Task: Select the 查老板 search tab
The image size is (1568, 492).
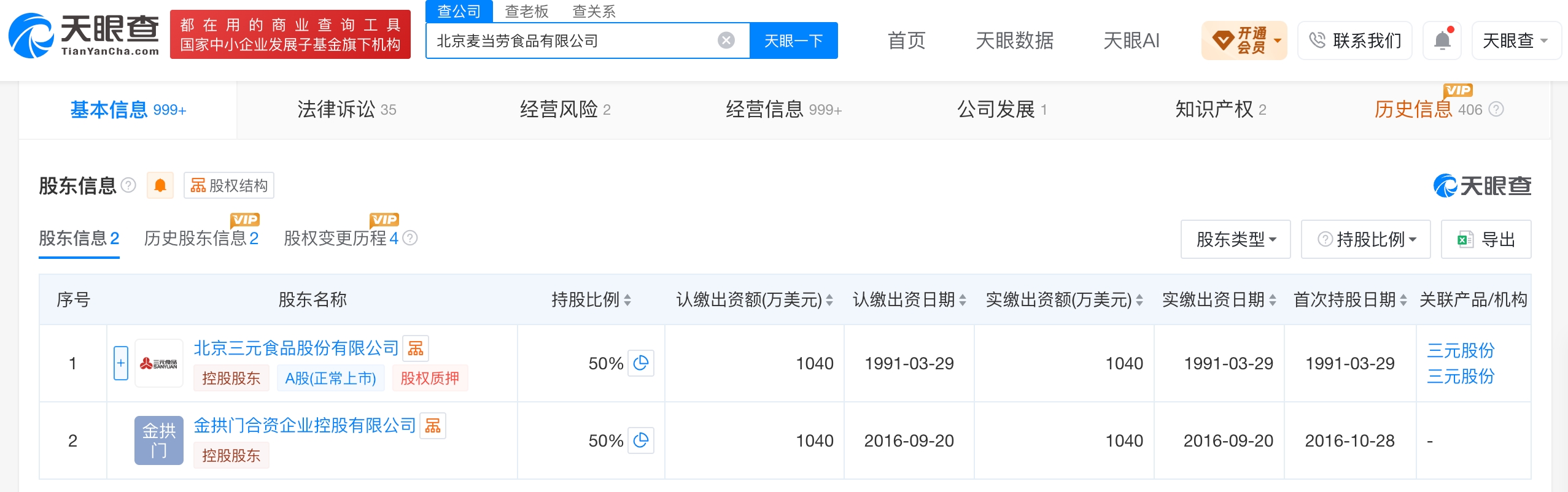Action: click(x=527, y=11)
